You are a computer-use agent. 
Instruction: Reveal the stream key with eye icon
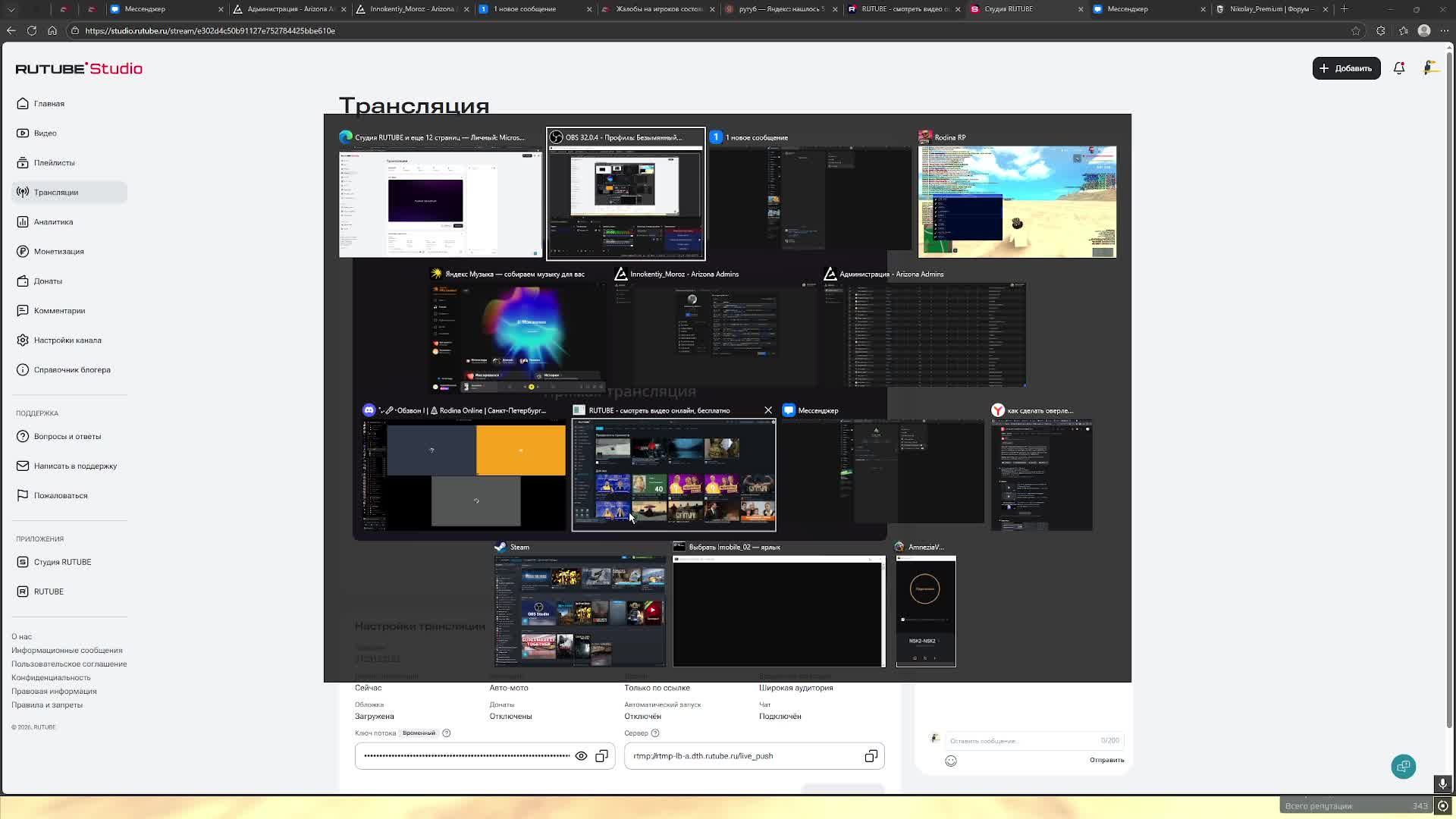pyautogui.click(x=581, y=756)
